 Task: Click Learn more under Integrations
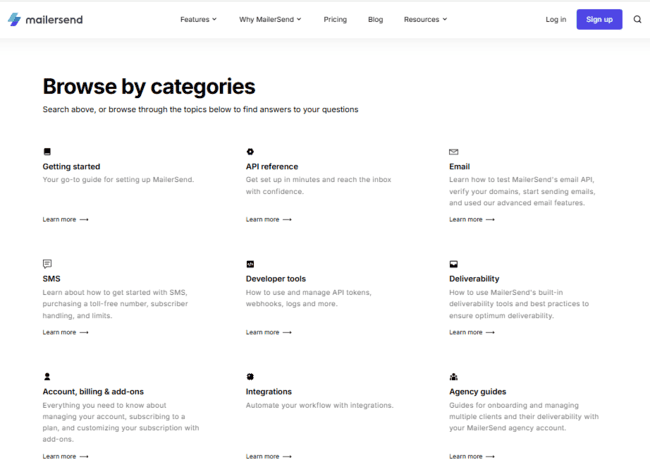pos(268,456)
